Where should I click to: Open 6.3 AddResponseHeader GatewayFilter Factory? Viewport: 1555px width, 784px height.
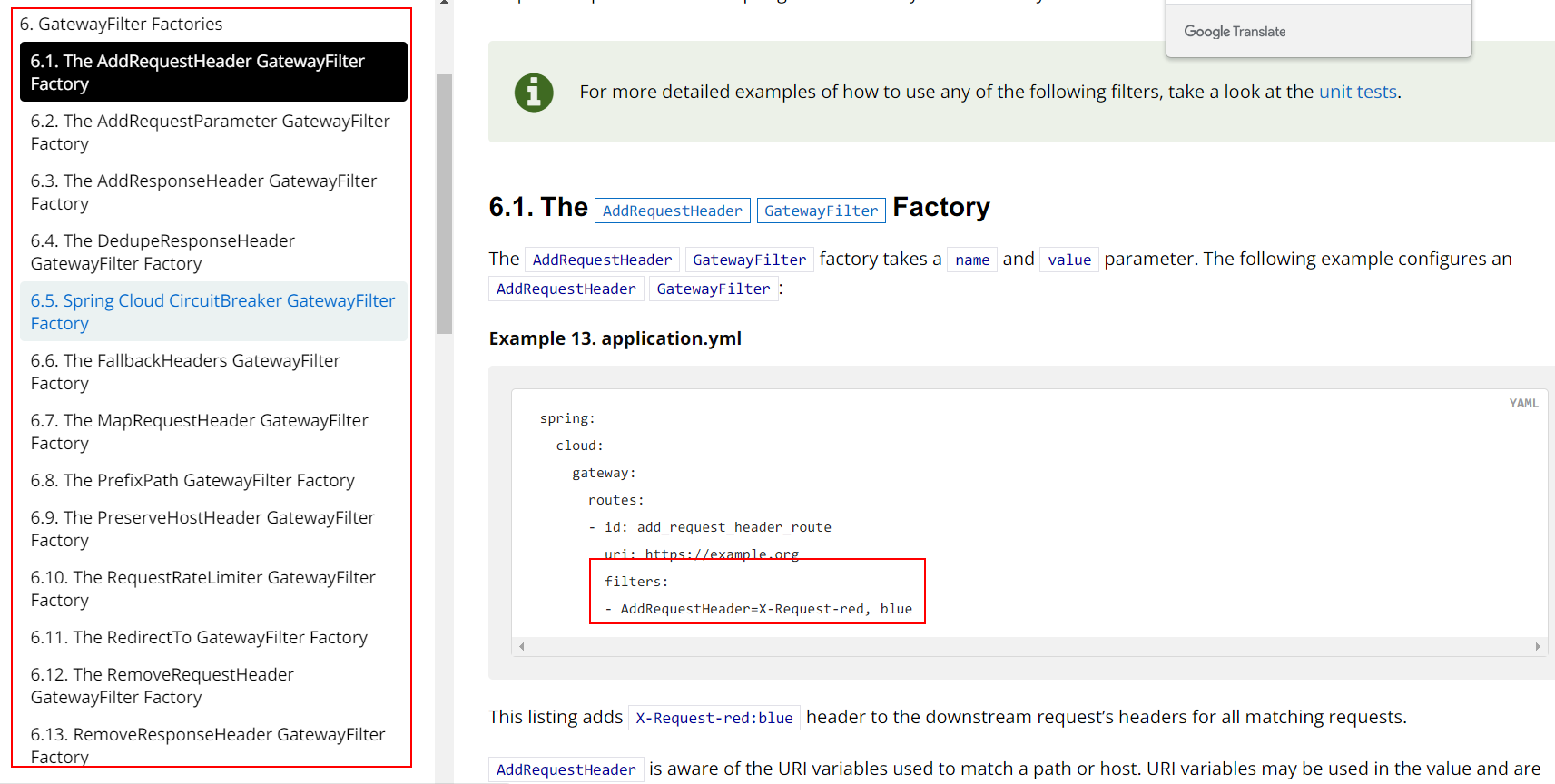click(213, 191)
